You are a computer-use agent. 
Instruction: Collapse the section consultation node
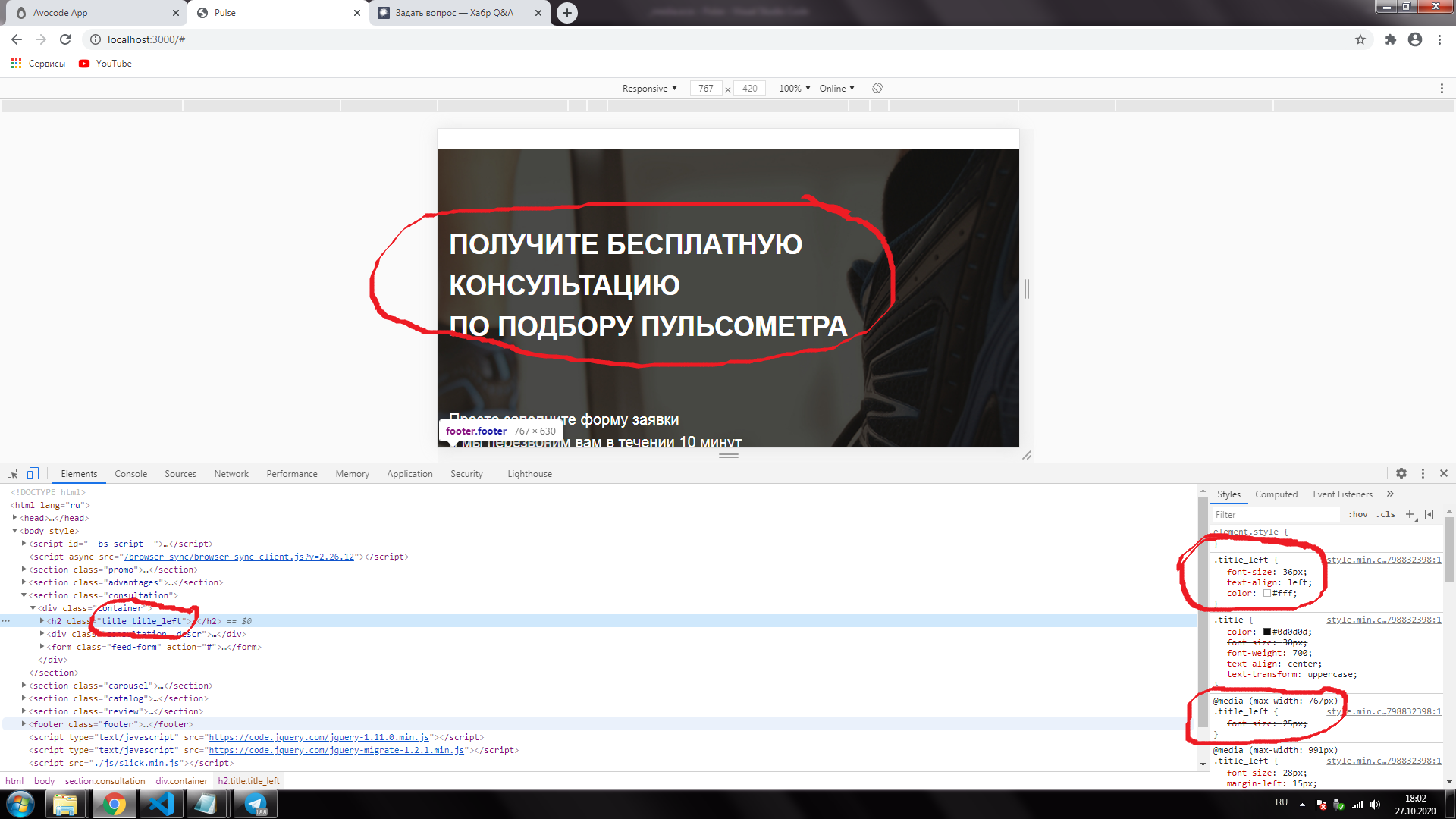(24, 595)
